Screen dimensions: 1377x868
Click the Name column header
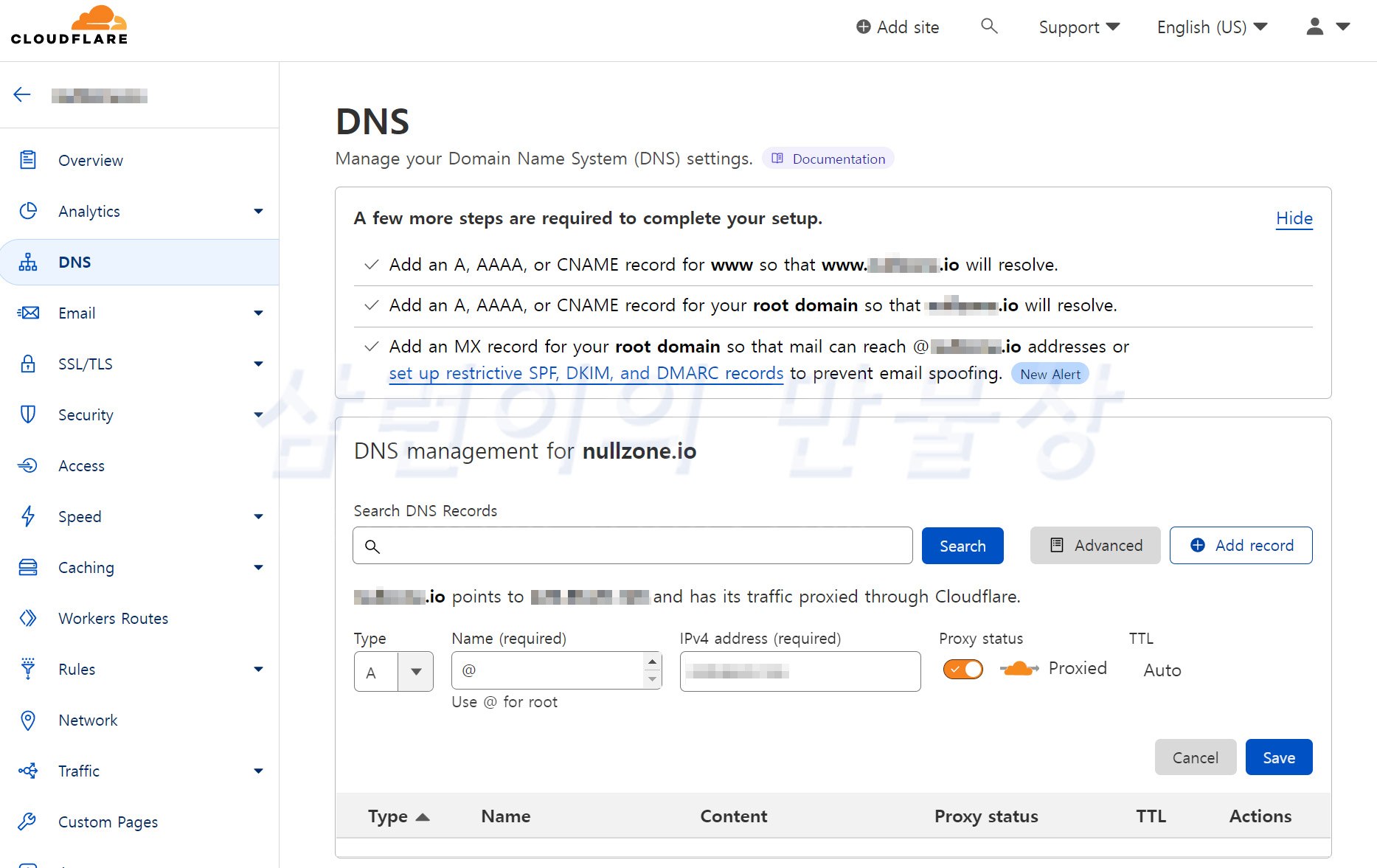pos(506,816)
